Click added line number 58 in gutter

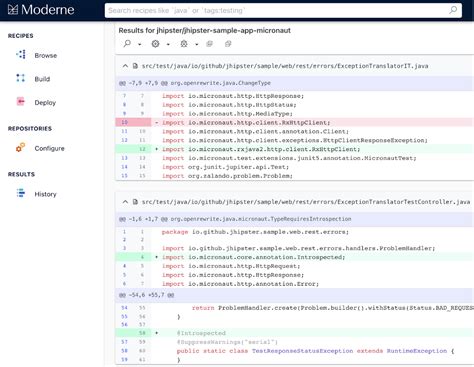[142, 333]
